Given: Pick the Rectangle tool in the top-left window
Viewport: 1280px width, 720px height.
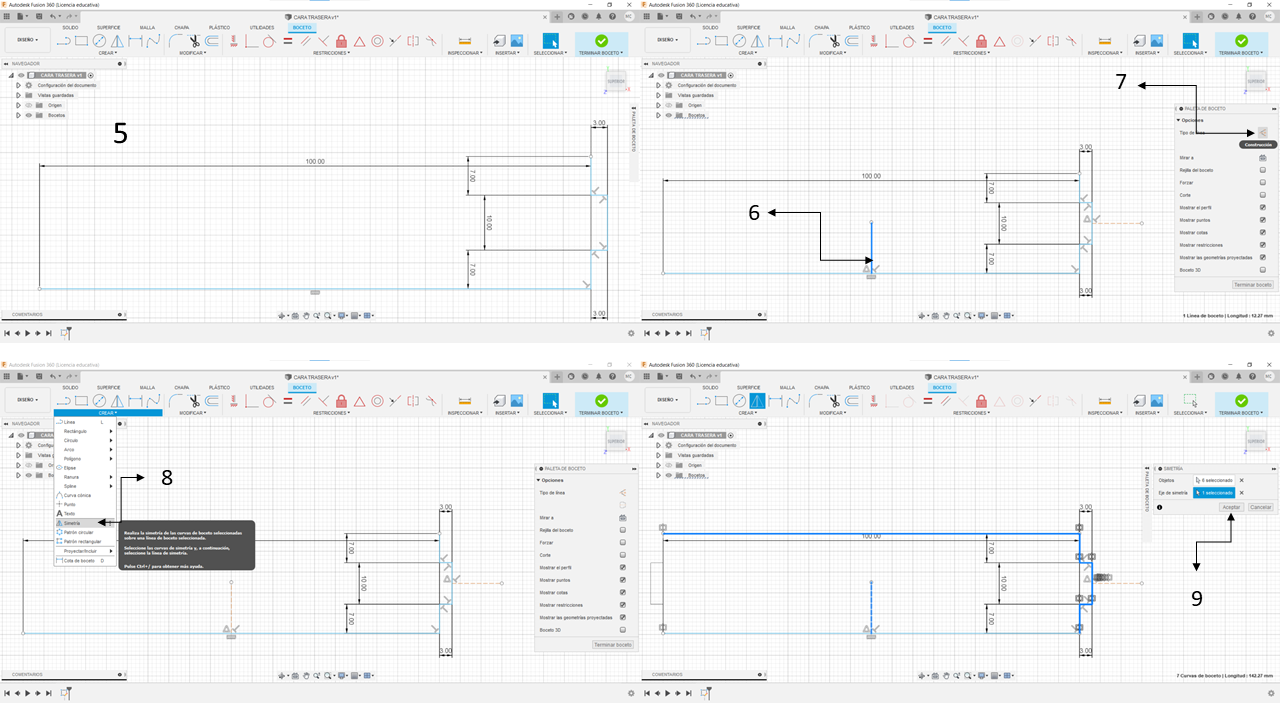Looking at the screenshot, I should coord(82,41).
